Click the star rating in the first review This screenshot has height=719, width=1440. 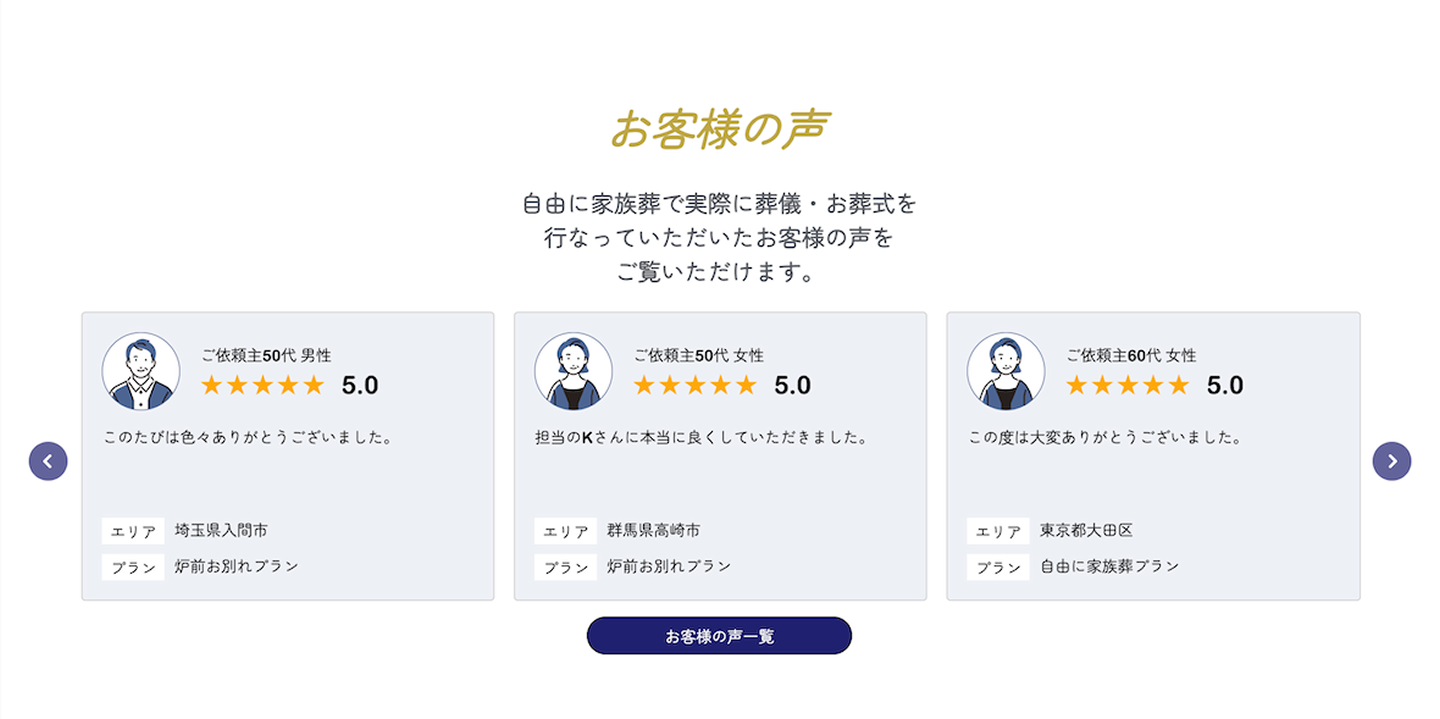click(x=263, y=385)
